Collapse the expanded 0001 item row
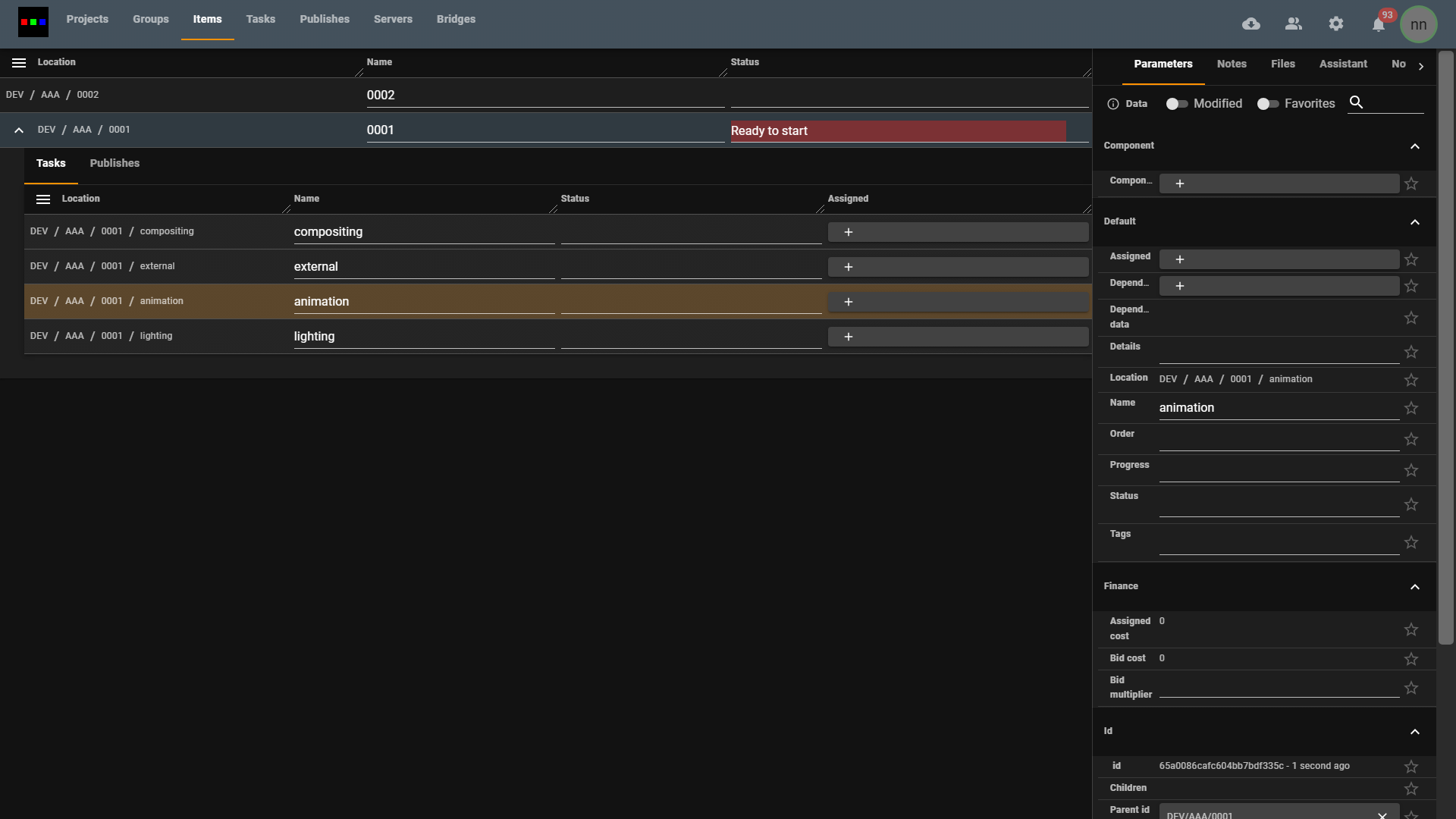This screenshot has width=1456, height=819. 18,130
